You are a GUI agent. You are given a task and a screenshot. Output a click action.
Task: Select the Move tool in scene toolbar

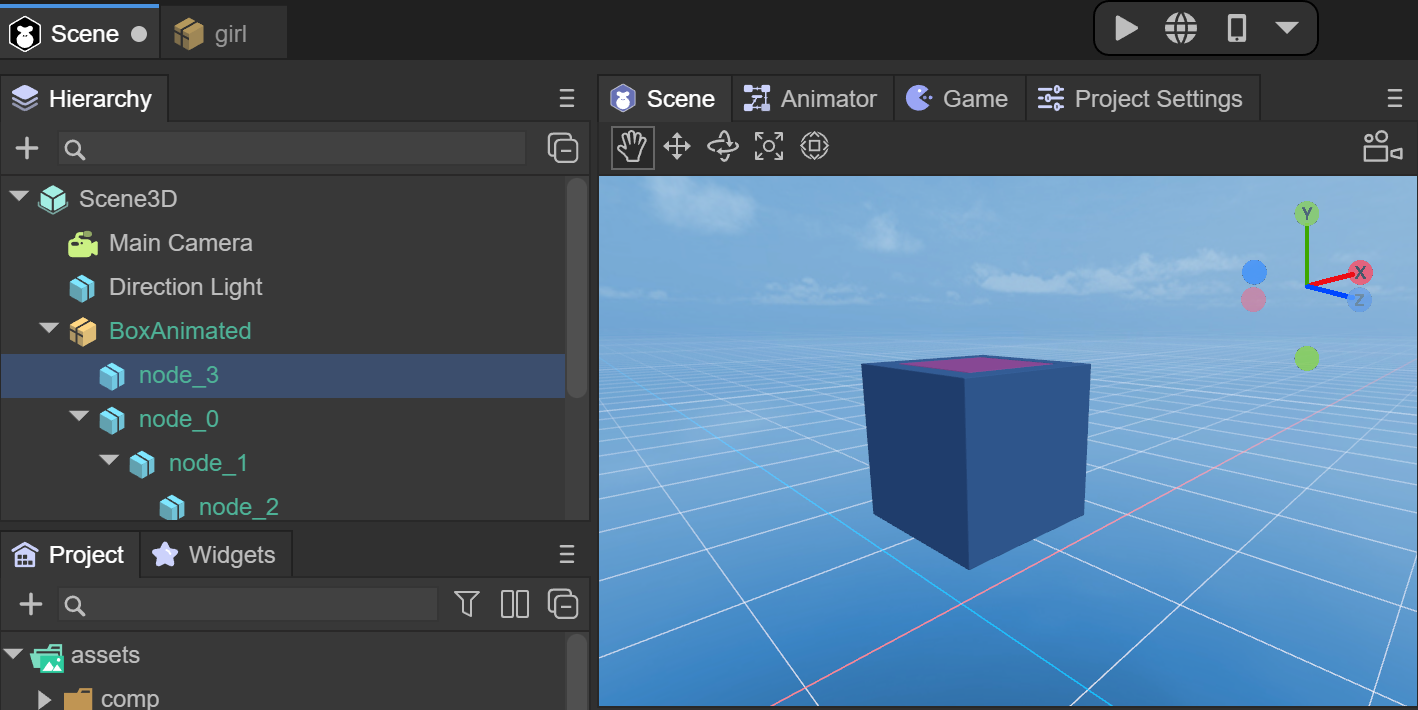tap(677, 148)
